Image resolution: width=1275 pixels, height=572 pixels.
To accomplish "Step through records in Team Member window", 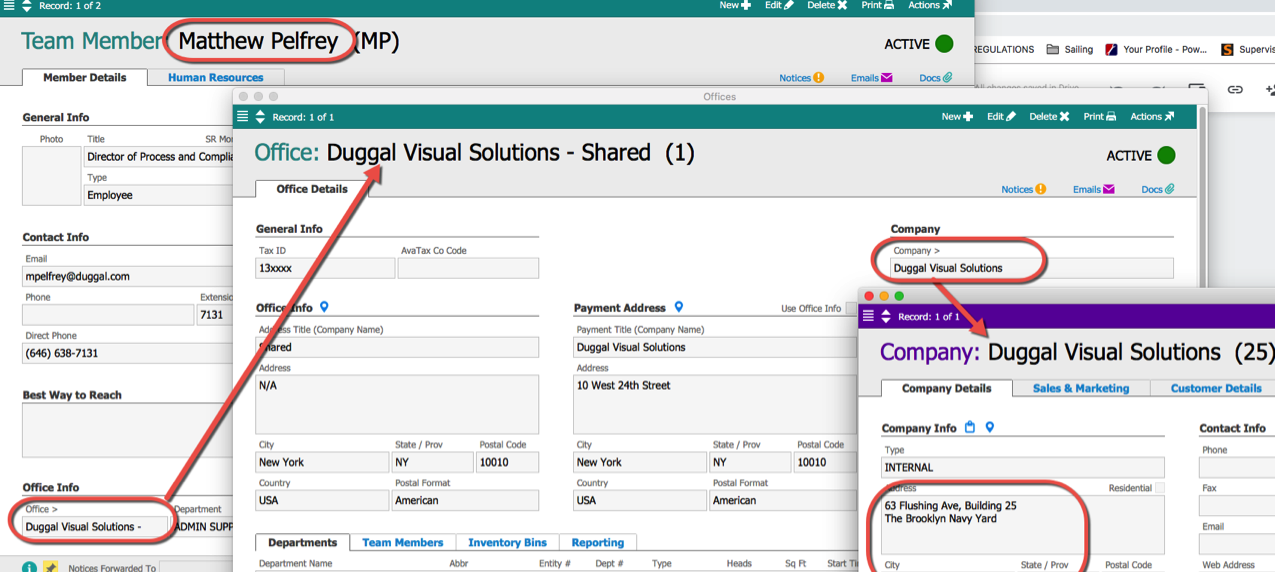I will point(26,6).
